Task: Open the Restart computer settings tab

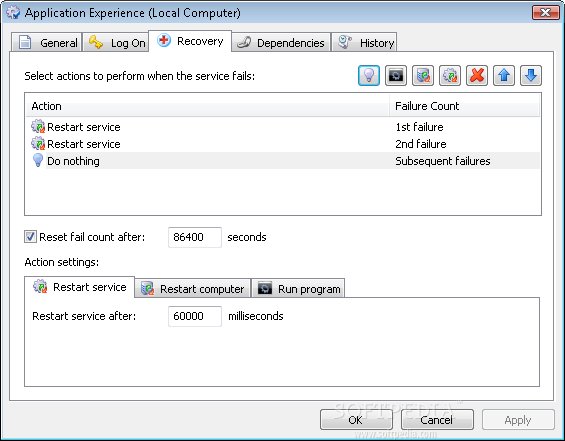Action: pos(192,289)
